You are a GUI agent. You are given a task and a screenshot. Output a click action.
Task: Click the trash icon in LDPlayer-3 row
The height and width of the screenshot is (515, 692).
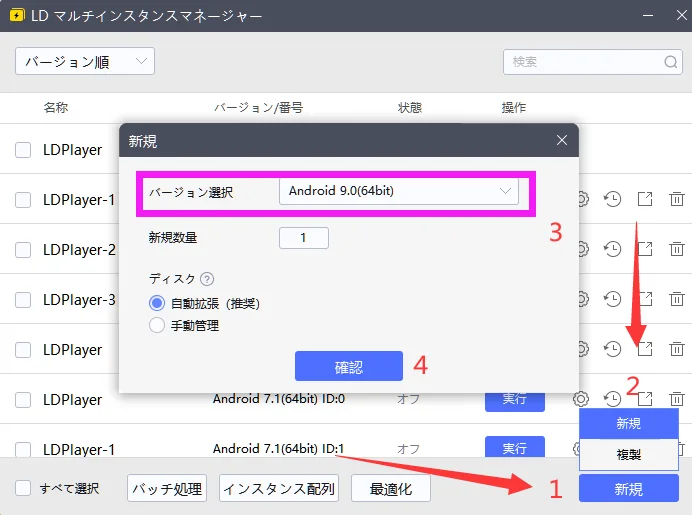(677, 299)
